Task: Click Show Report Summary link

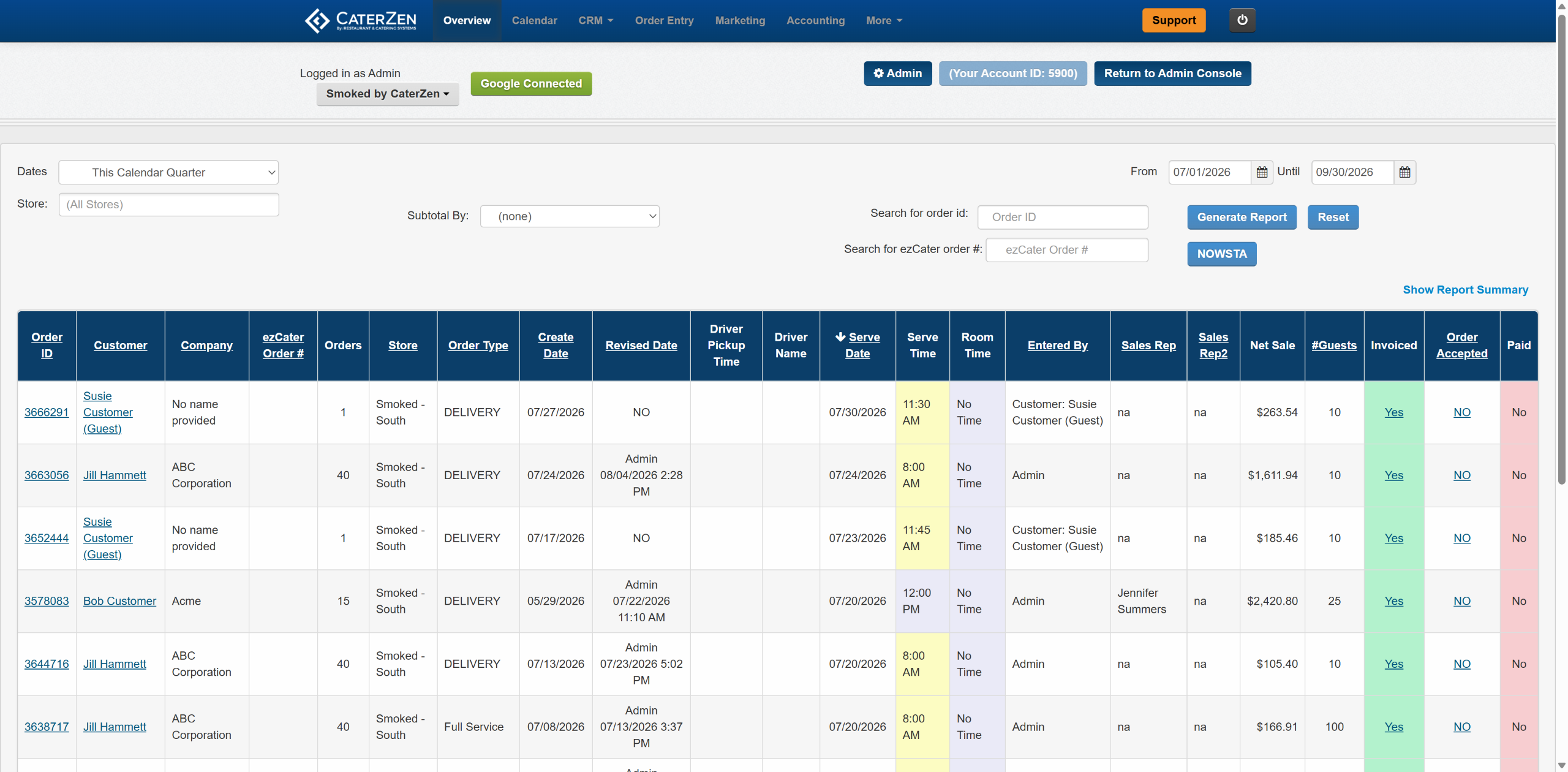Action: (1465, 290)
